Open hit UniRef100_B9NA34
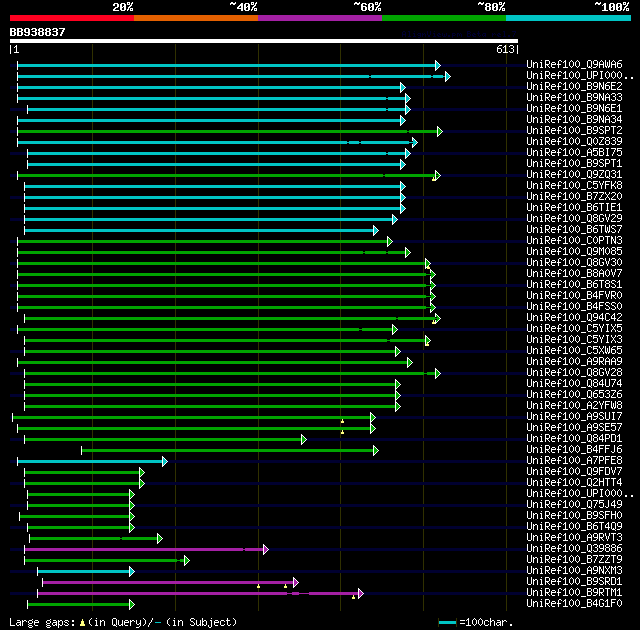 click(574, 119)
